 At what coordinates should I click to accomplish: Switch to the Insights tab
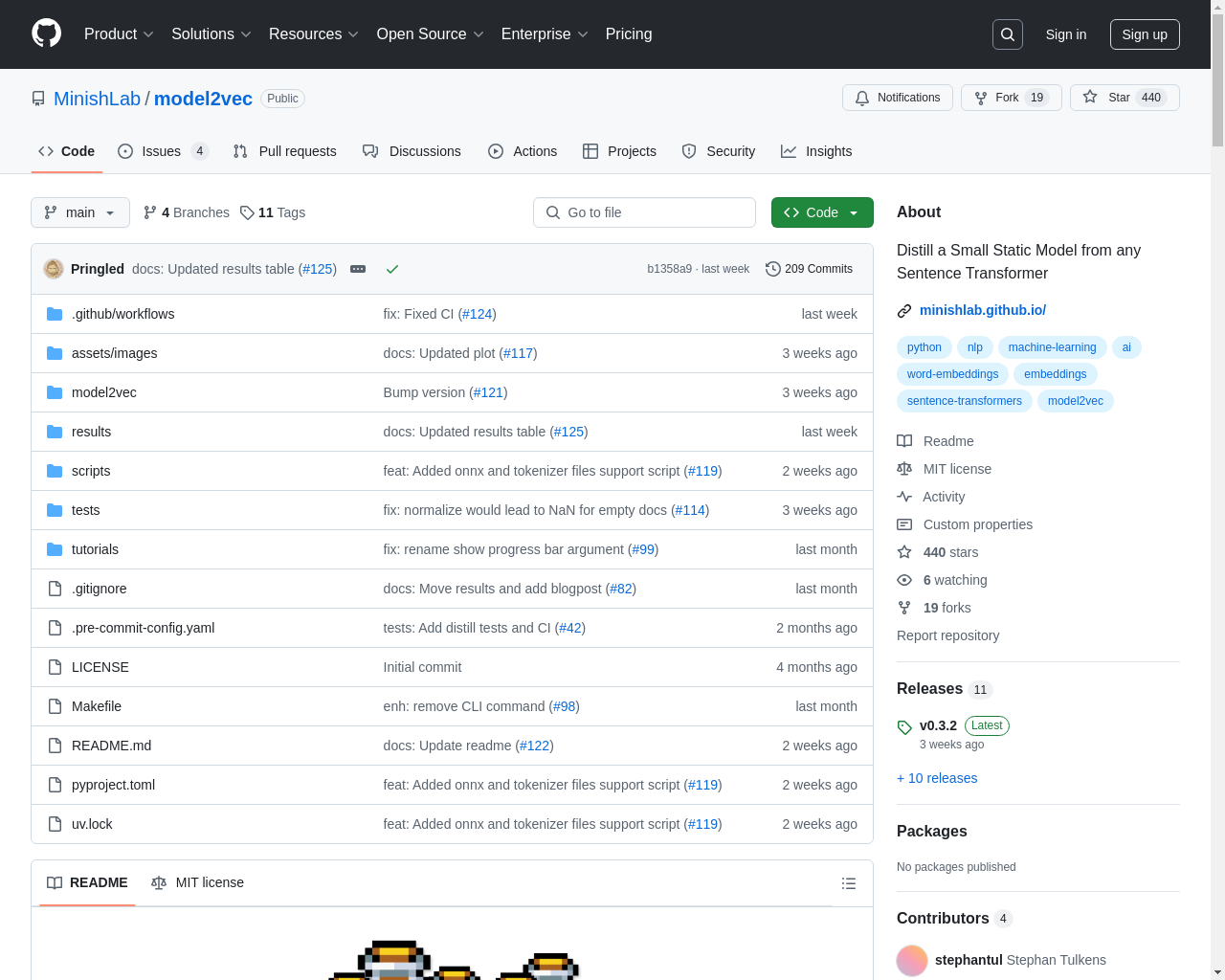tap(816, 151)
